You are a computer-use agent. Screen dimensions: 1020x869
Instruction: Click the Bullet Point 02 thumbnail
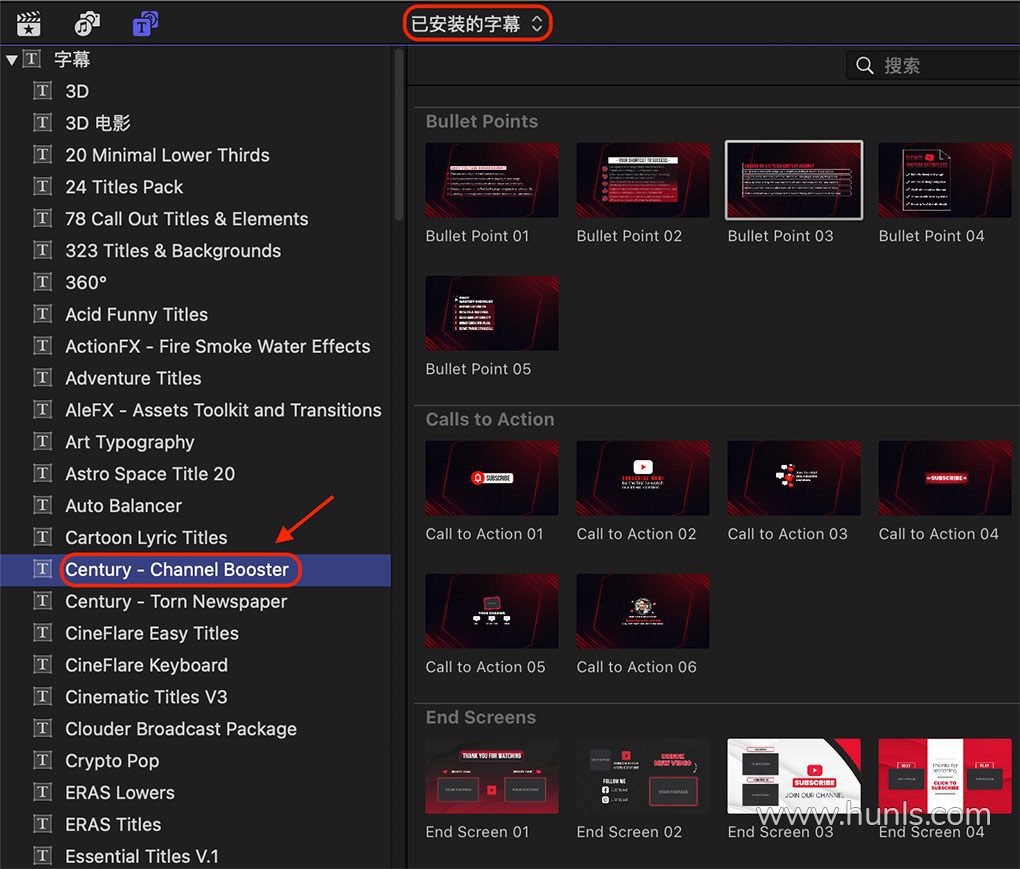643,180
